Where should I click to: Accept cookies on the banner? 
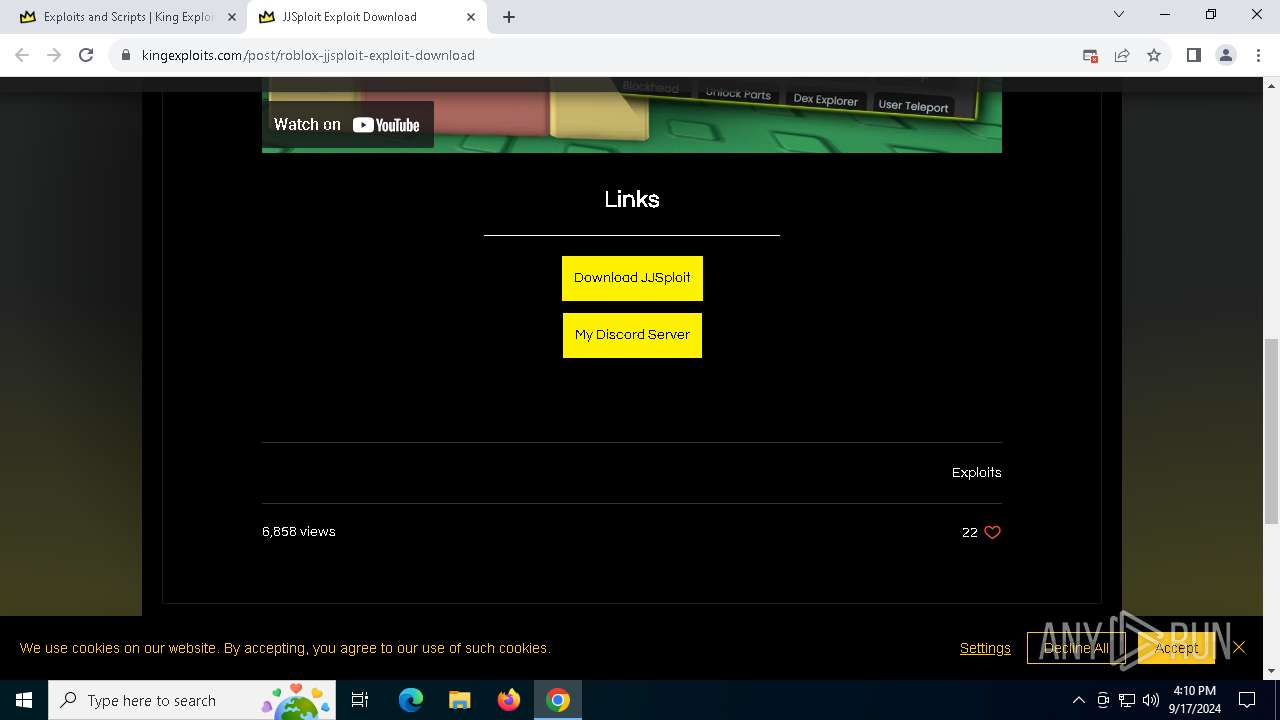point(1176,648)
